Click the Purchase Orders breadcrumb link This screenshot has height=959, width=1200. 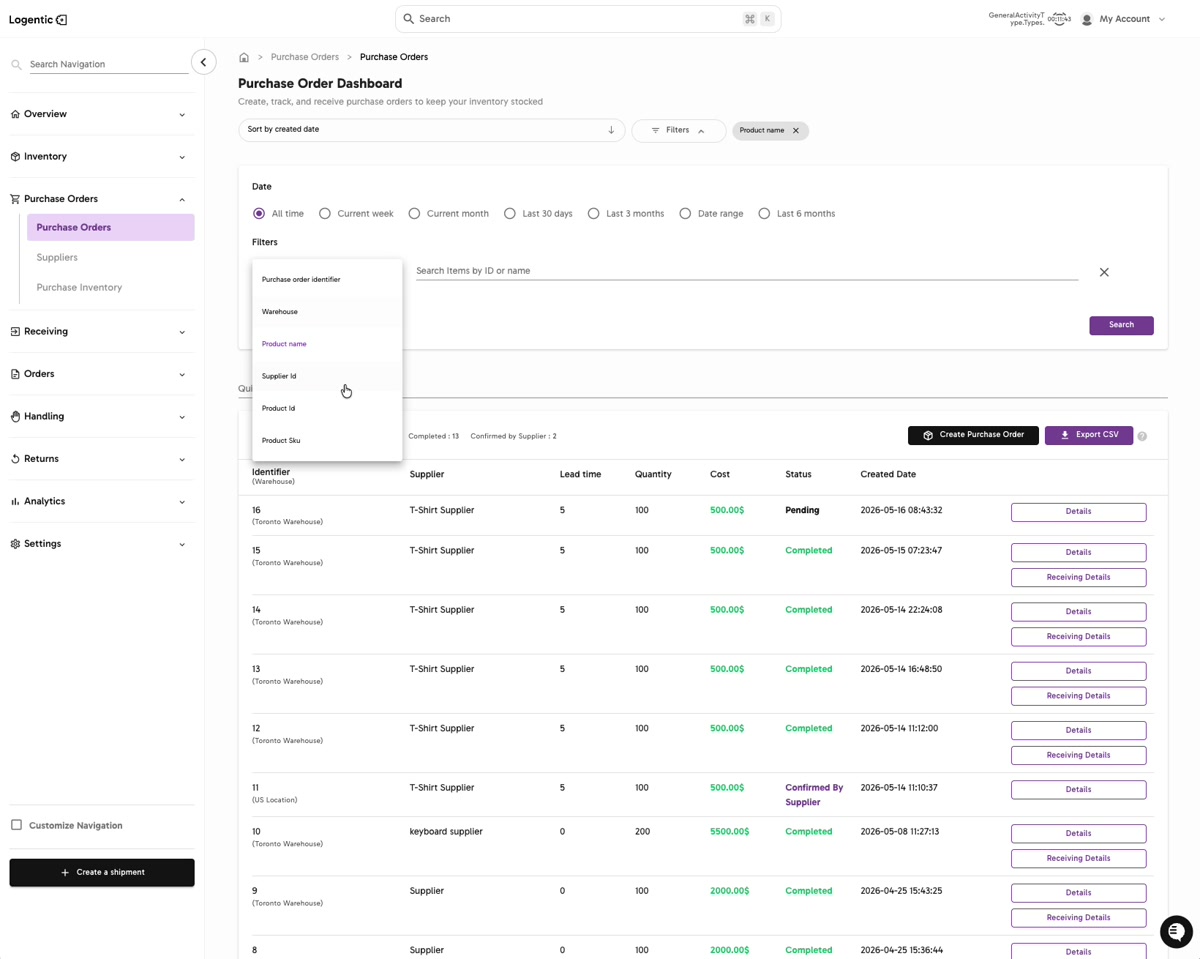(x=305, y=57)
